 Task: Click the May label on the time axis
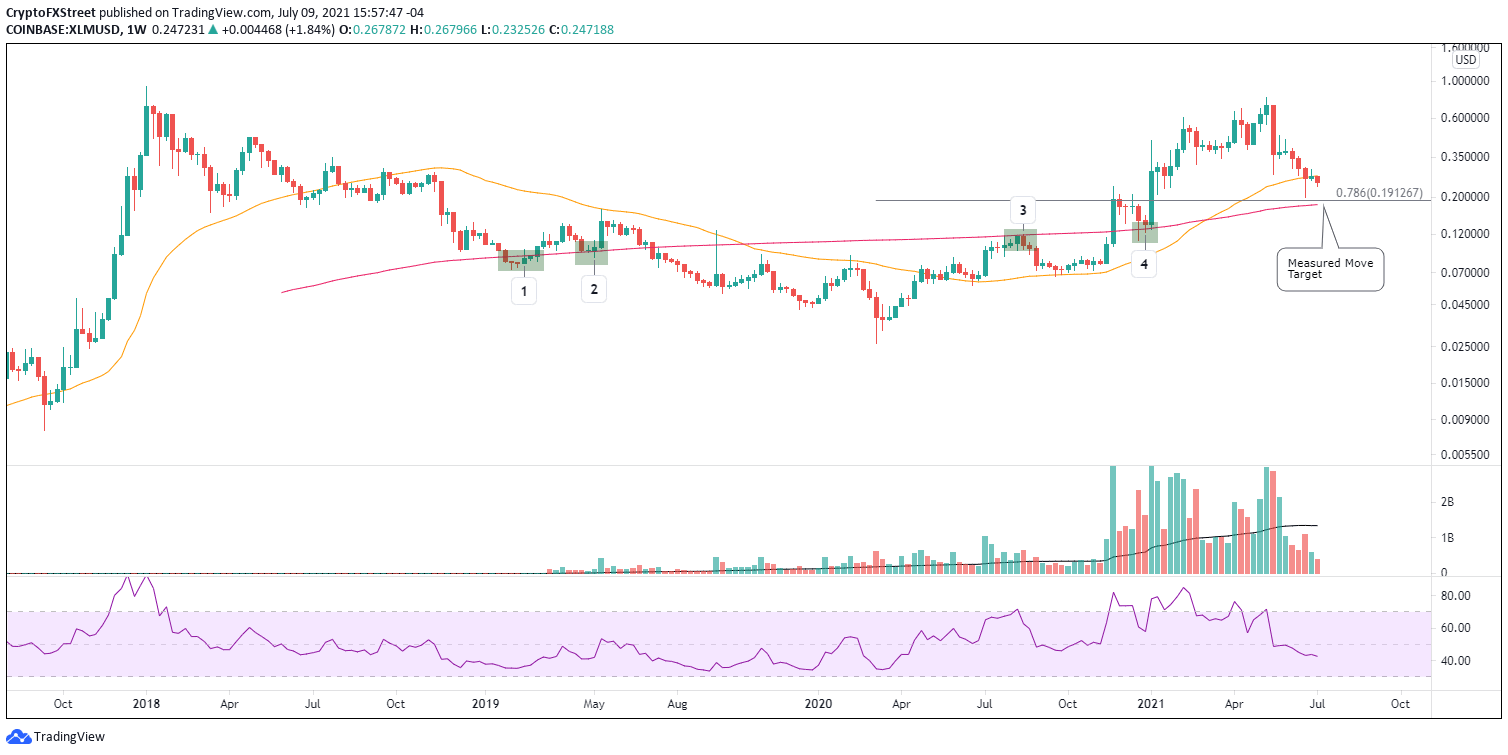point(594,703)
